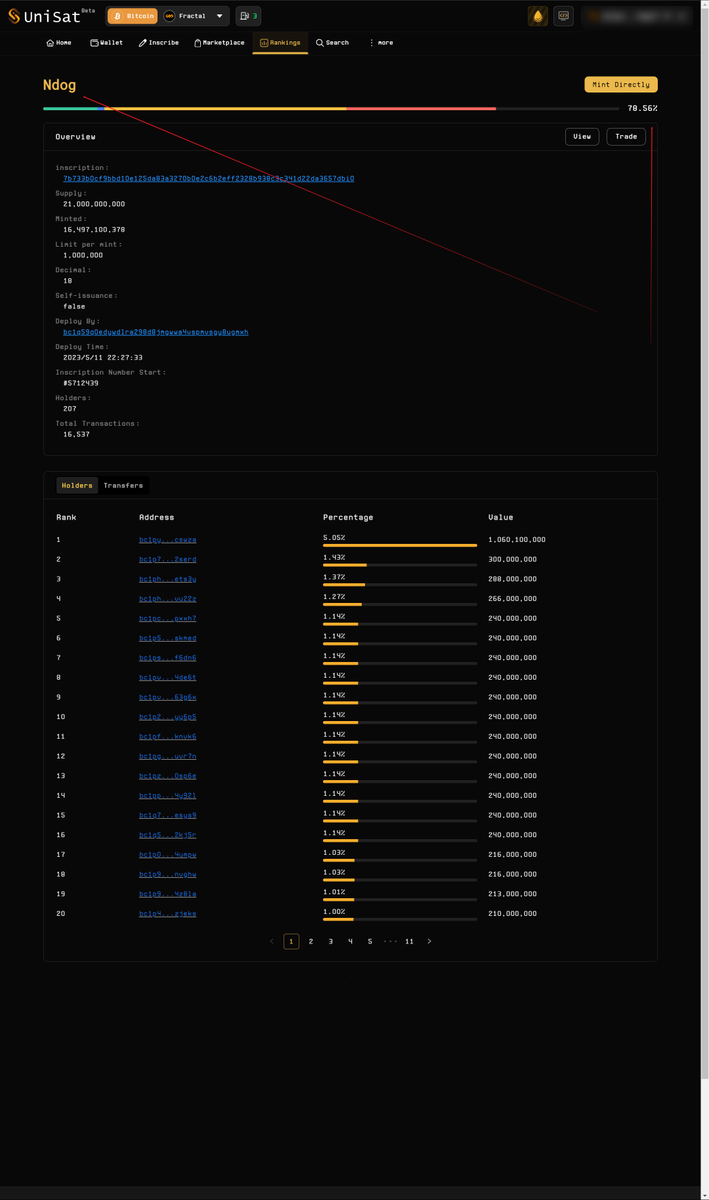Image resolution: width=709 pixels, height=1200 pixels.
Task: Go to pagination page 2
Action: click(x=311, y=941)
